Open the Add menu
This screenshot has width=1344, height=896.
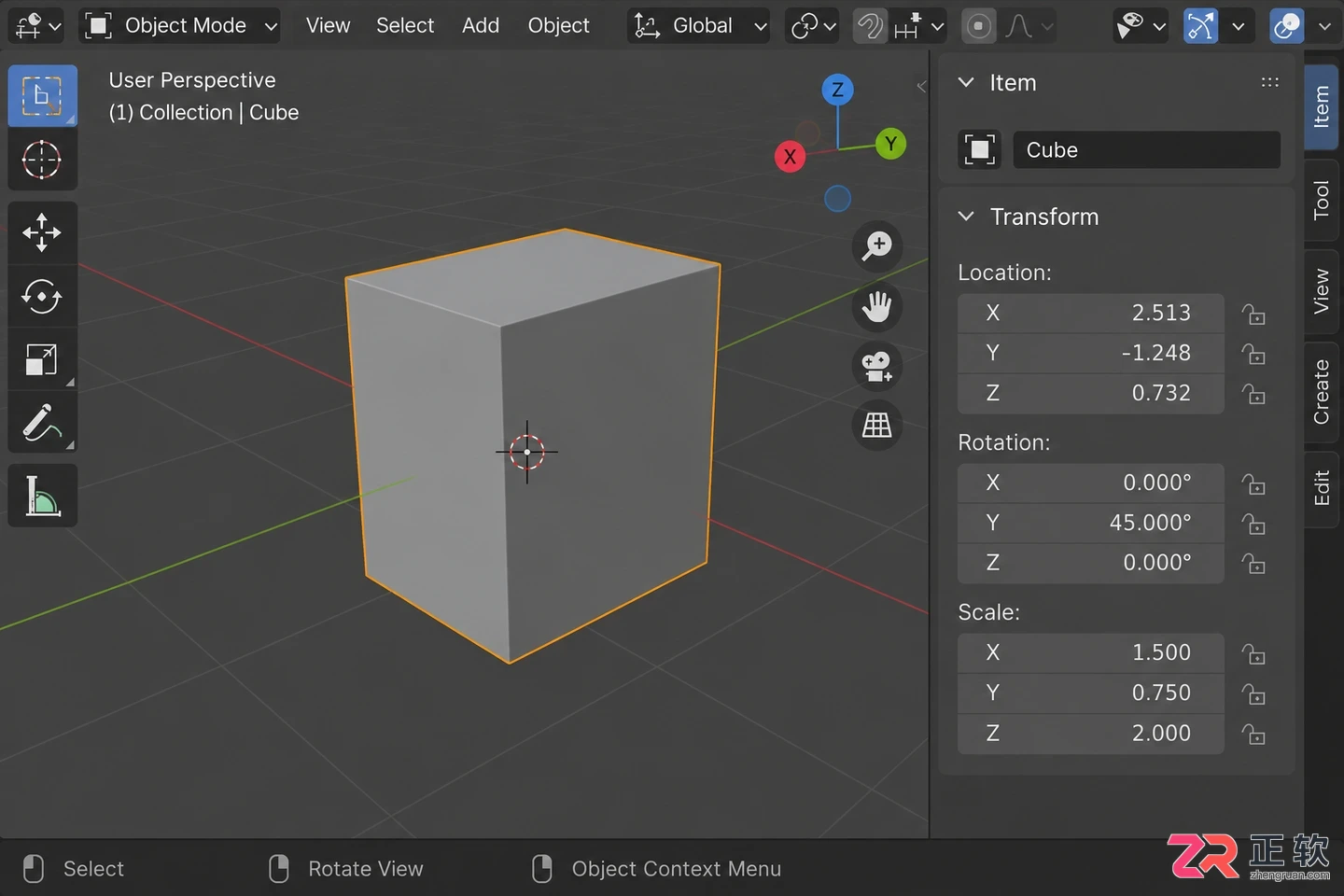pos(481,26)
